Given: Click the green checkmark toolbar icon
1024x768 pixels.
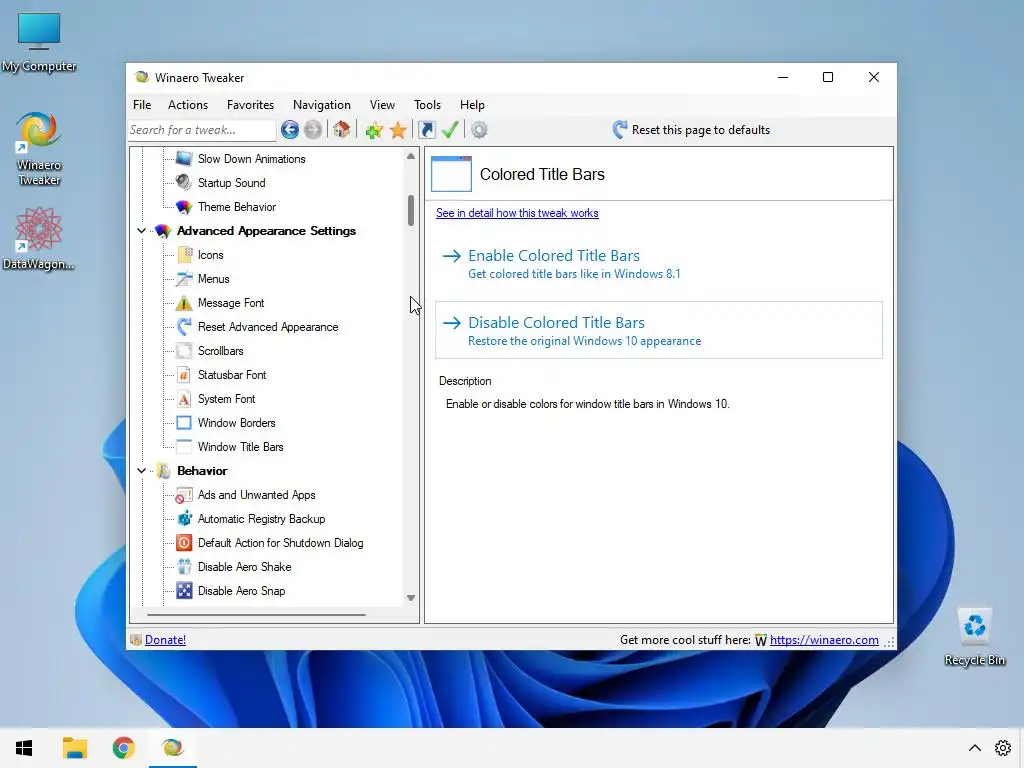Looking at the screenshot, I should tap(450, 129).
